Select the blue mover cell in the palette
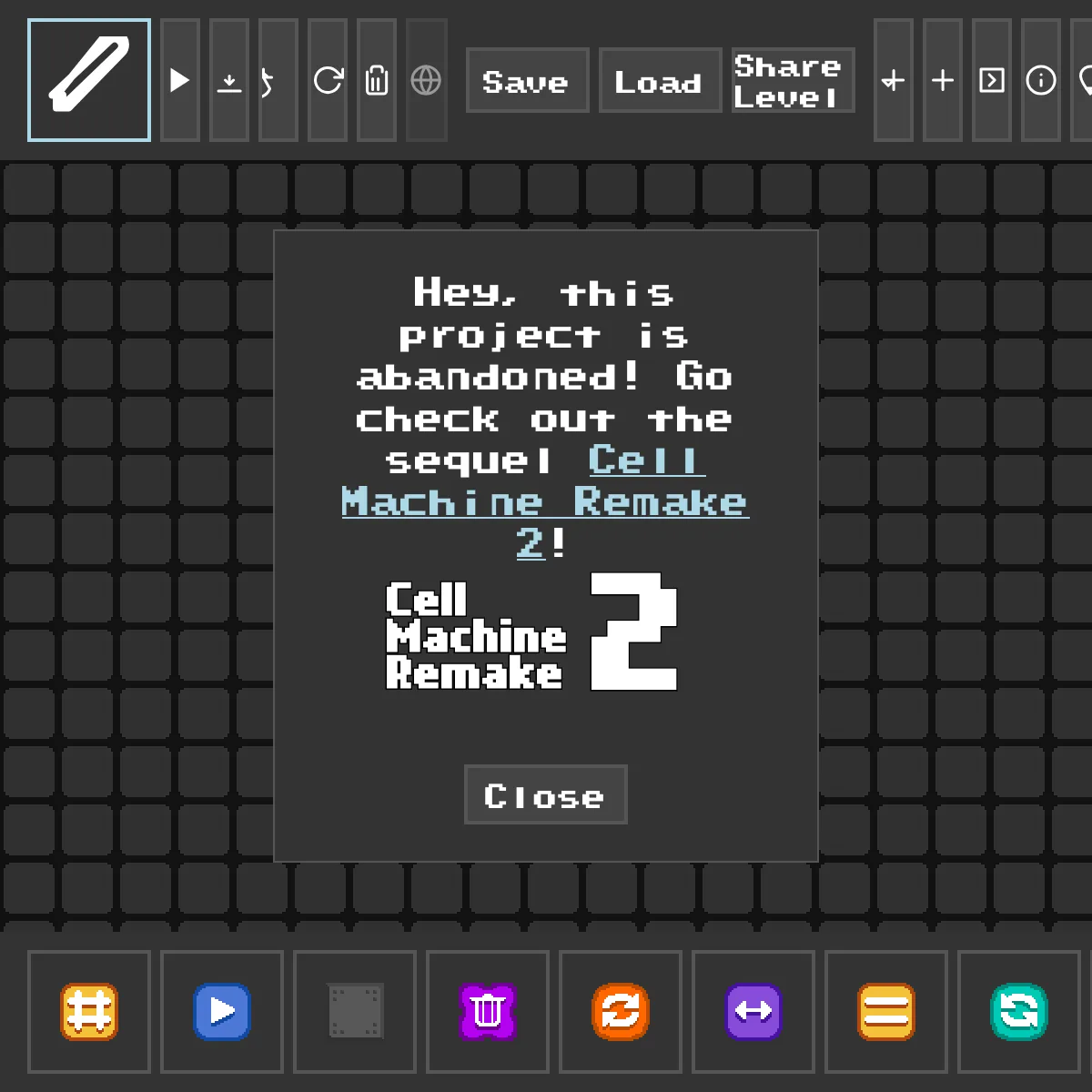 click(221, 1011)
